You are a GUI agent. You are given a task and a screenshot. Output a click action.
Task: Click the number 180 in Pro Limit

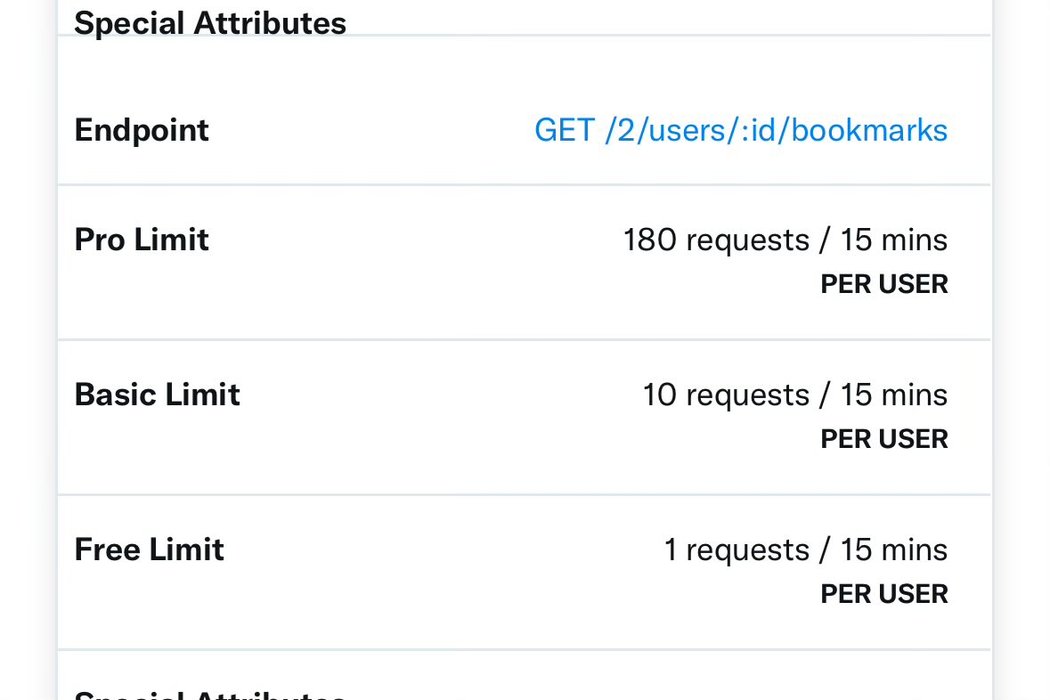point(650,240)
